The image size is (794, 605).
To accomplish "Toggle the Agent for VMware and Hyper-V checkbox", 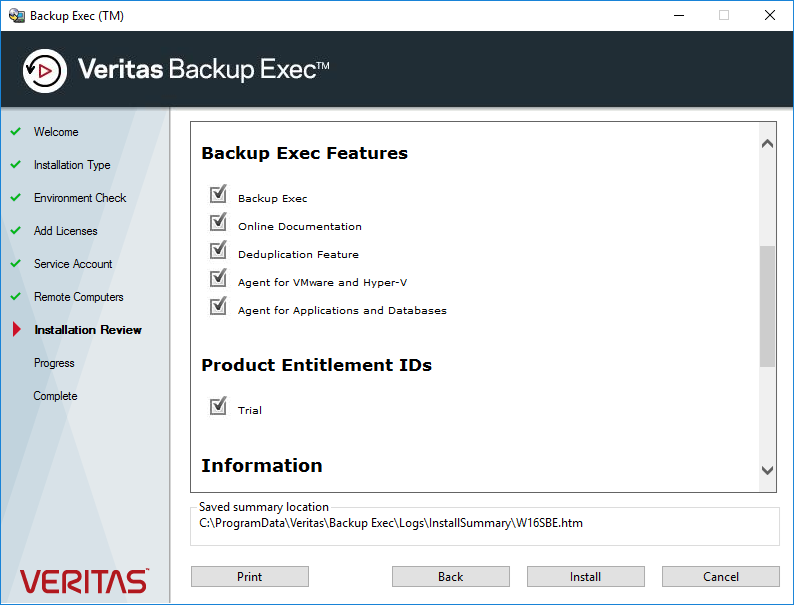I will point(218,277).
